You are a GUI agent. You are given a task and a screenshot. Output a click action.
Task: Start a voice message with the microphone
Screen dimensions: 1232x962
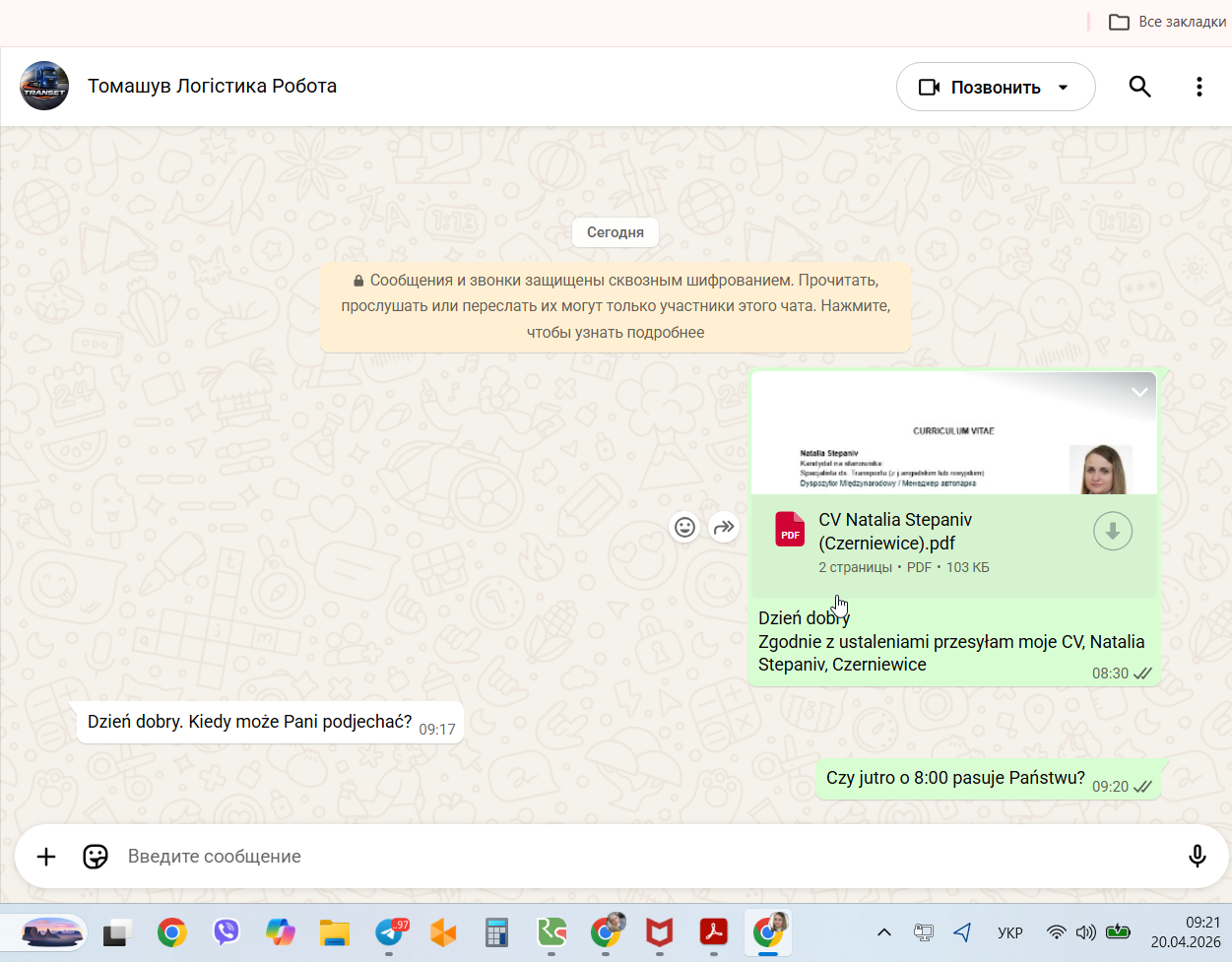pyautogui.click(x=1197, y=857)
